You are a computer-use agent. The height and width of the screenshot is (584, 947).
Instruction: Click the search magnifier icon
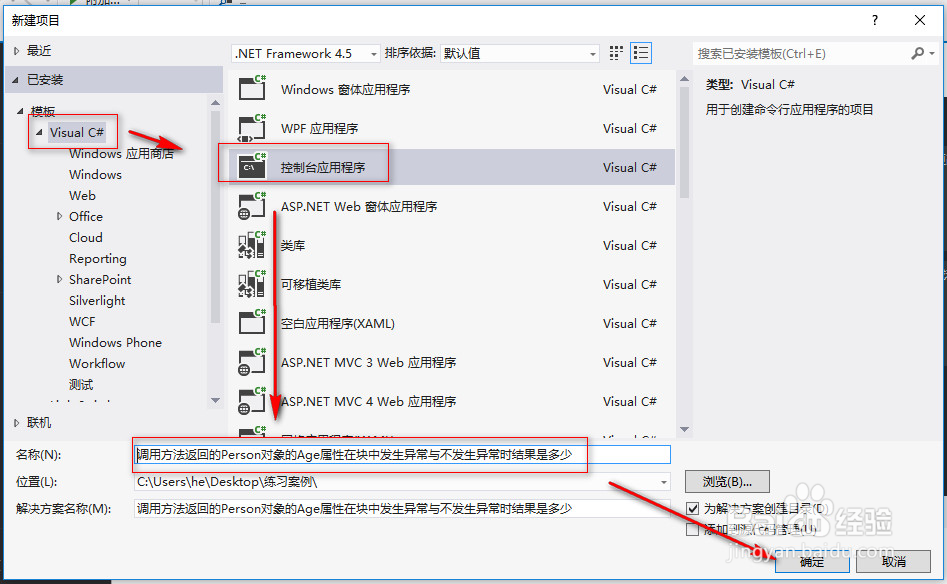click(x=917, y=53)
